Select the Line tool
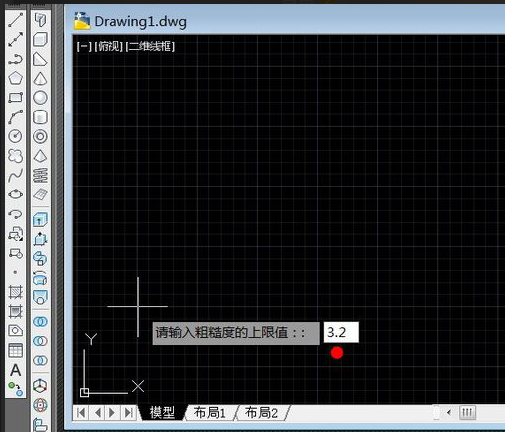Viewport: 505px width, 432px height. [x=15, y=20]
